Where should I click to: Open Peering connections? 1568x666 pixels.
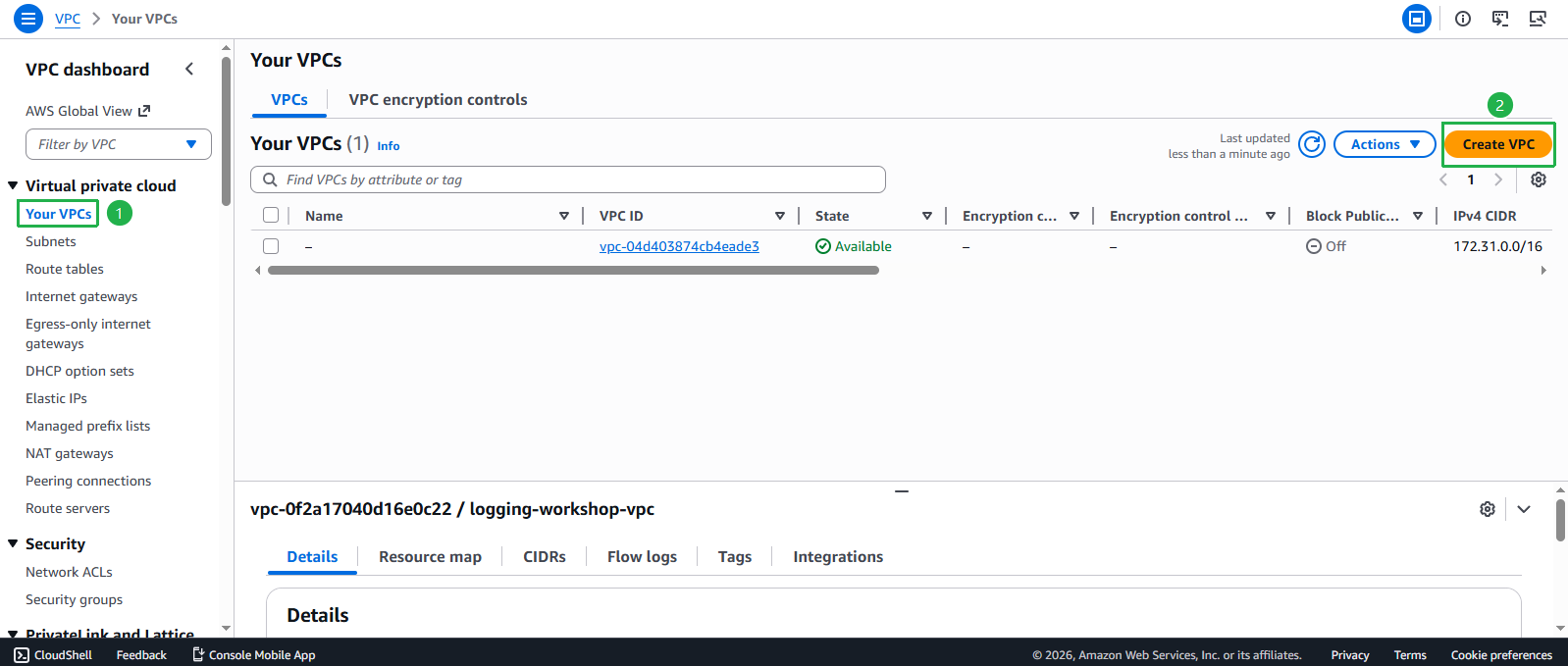(x=88, y=481)
